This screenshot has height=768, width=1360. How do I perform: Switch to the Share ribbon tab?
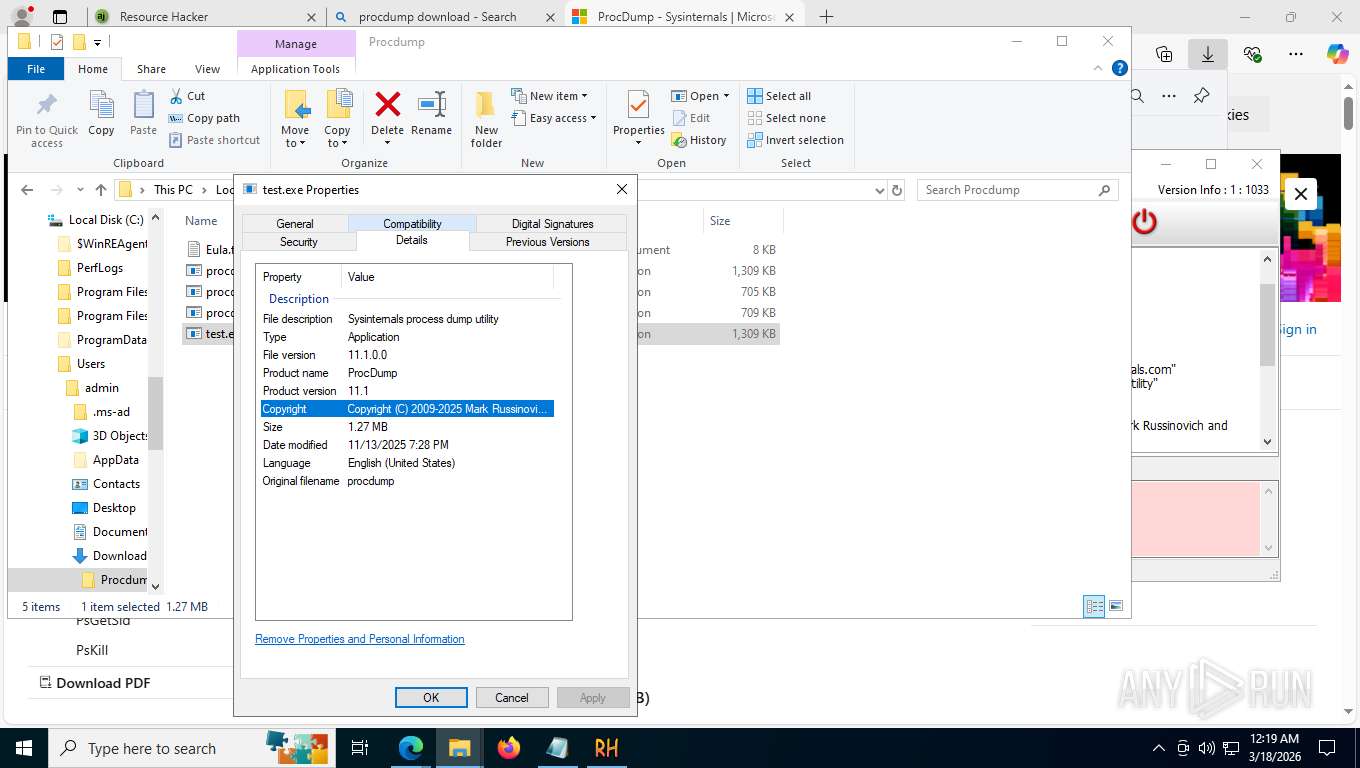pyautogui.click(x=151, y=69)
